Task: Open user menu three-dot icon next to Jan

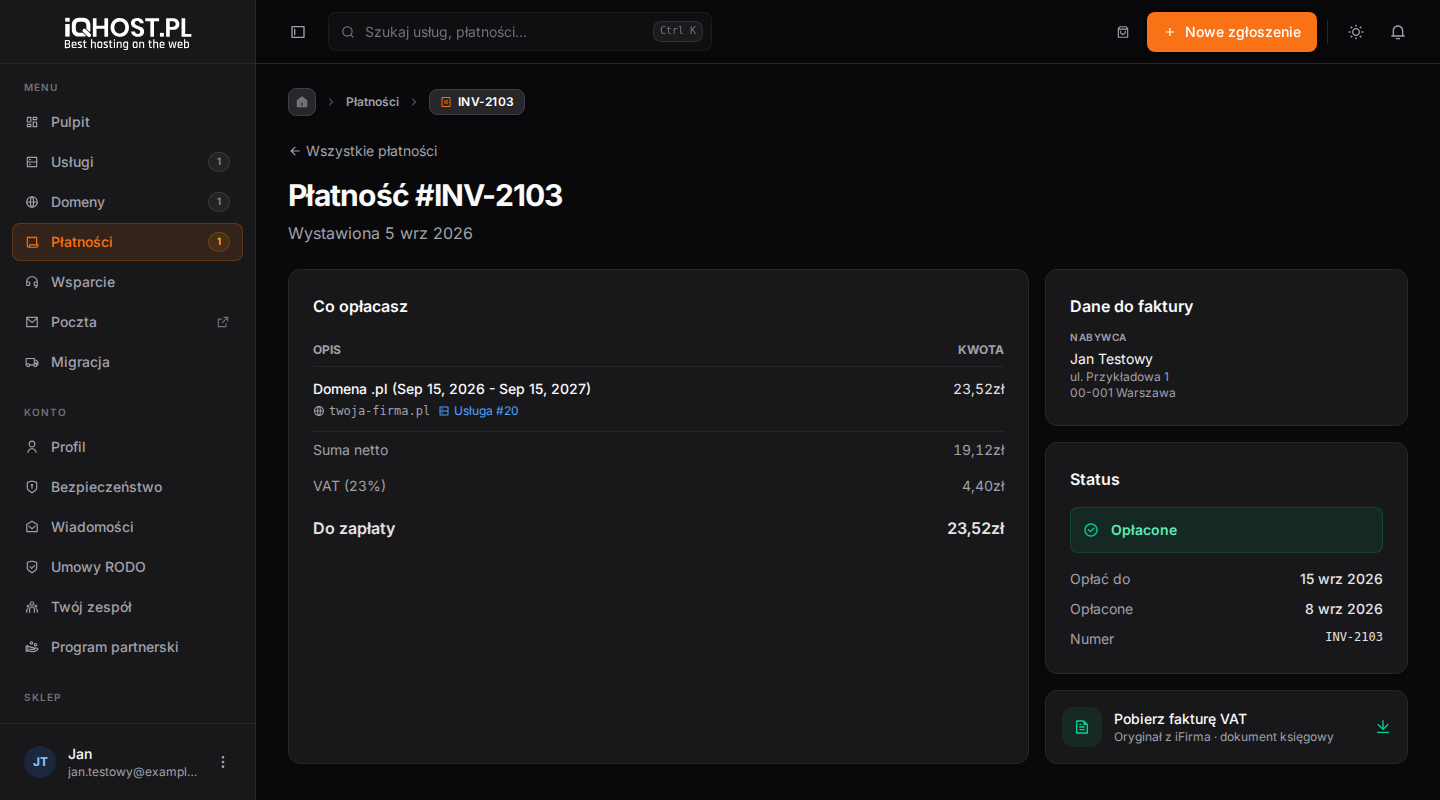Action: tap(223, 762)
